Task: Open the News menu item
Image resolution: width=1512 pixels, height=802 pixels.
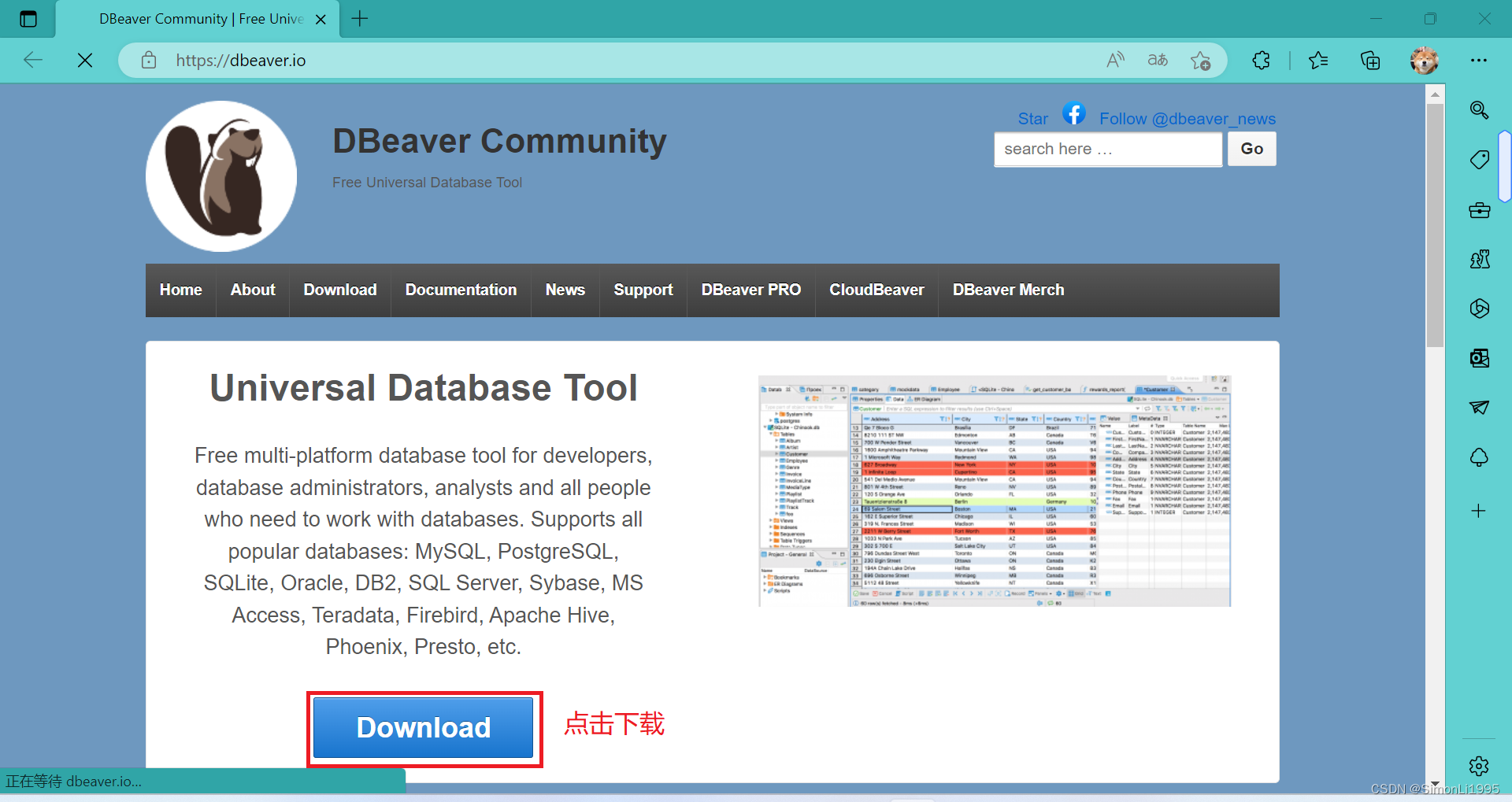Action: tap(565, 290)
